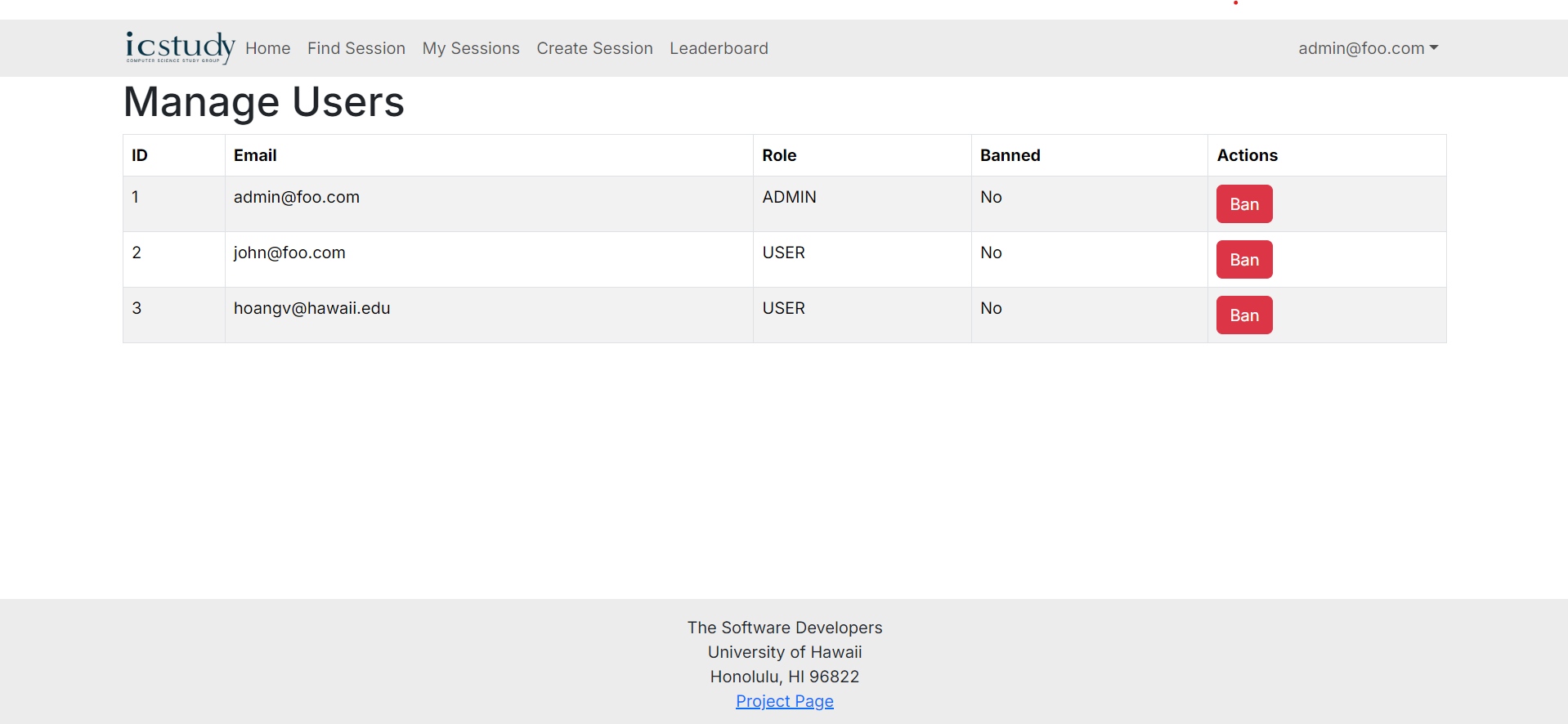Open the Home navigation link
Image resolution: width=1568 pixels, height=724 pixels.
pyautogui.click(x=267, y=48)
